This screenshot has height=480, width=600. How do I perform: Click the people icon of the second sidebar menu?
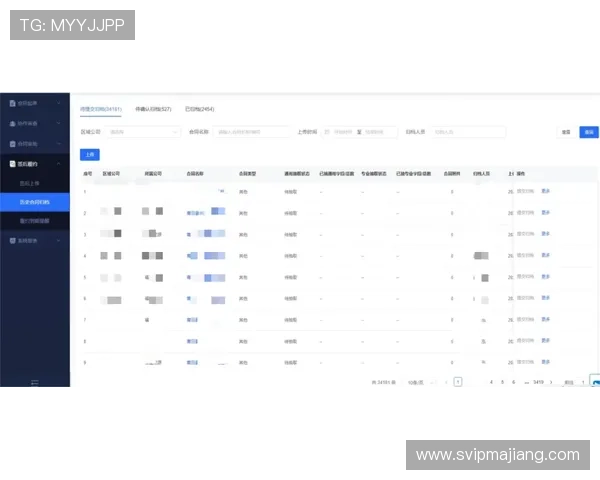13,123
